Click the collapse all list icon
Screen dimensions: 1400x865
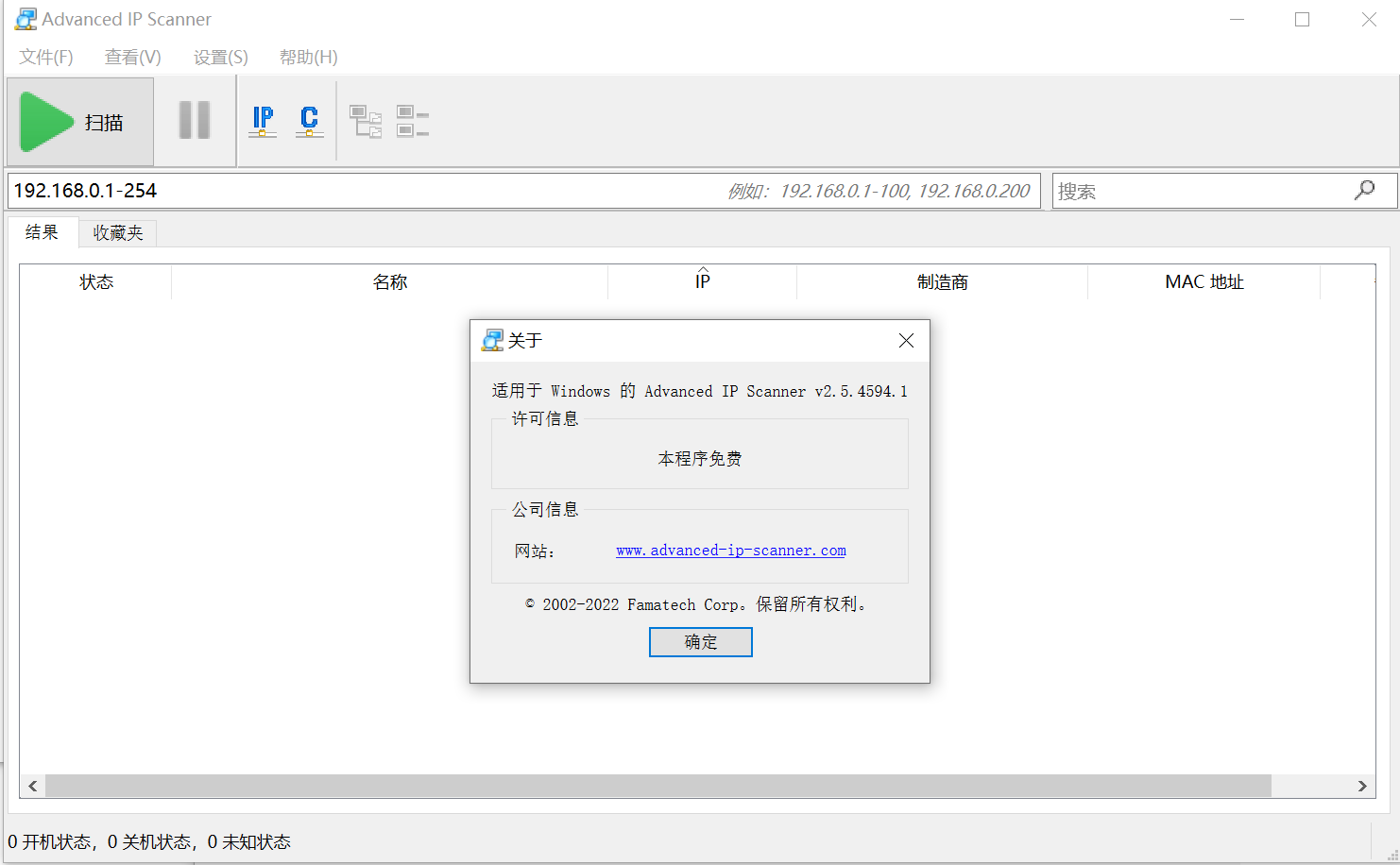(413, 121)
